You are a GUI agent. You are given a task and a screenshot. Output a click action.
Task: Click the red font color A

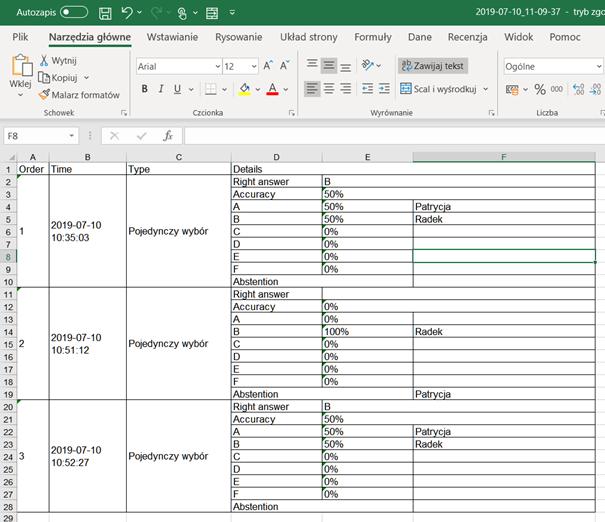click(272, 89)
